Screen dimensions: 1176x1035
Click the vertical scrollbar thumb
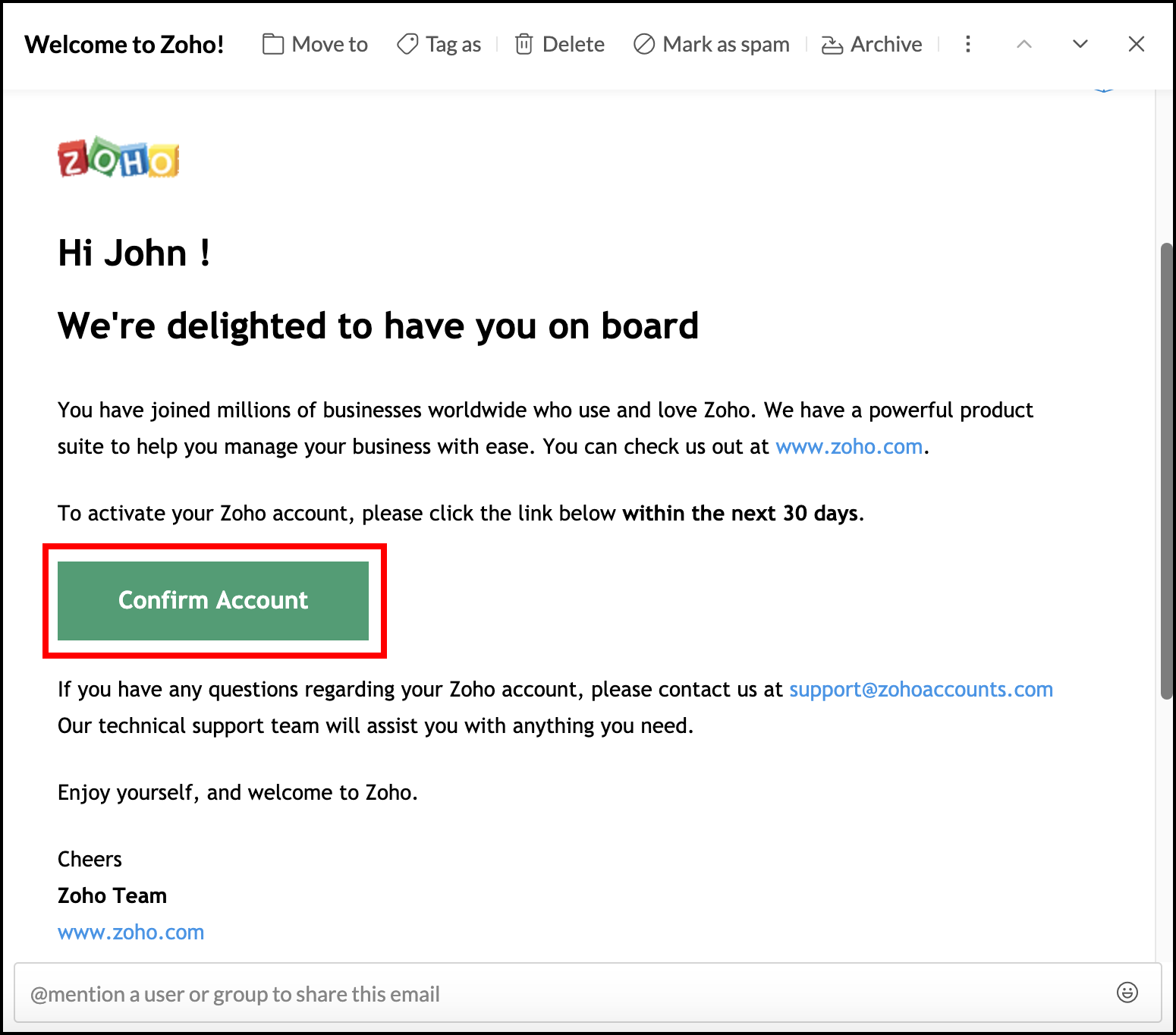point(1167,470)
